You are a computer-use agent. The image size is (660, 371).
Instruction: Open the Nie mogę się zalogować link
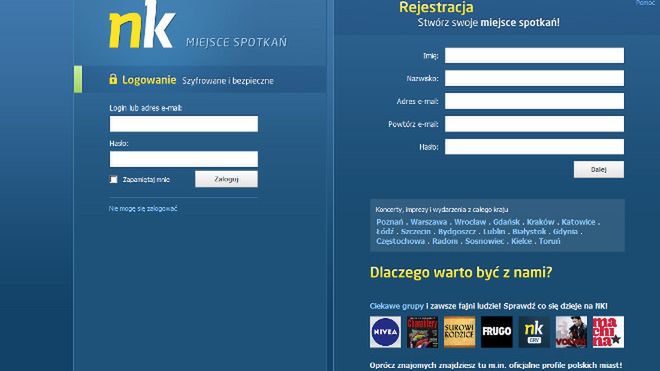tap(143, 208)
